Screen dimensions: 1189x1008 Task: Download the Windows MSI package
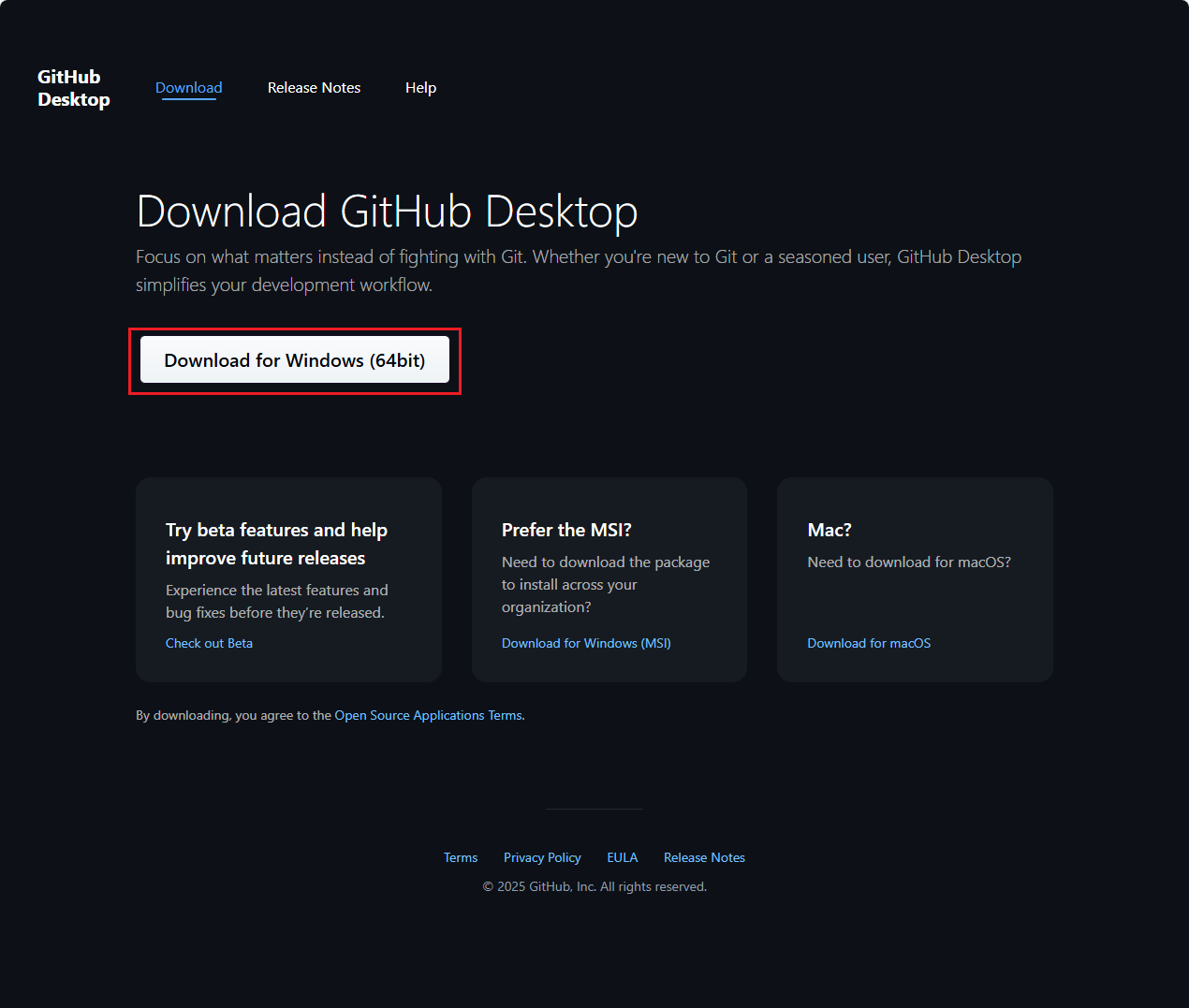coord(585,643)
